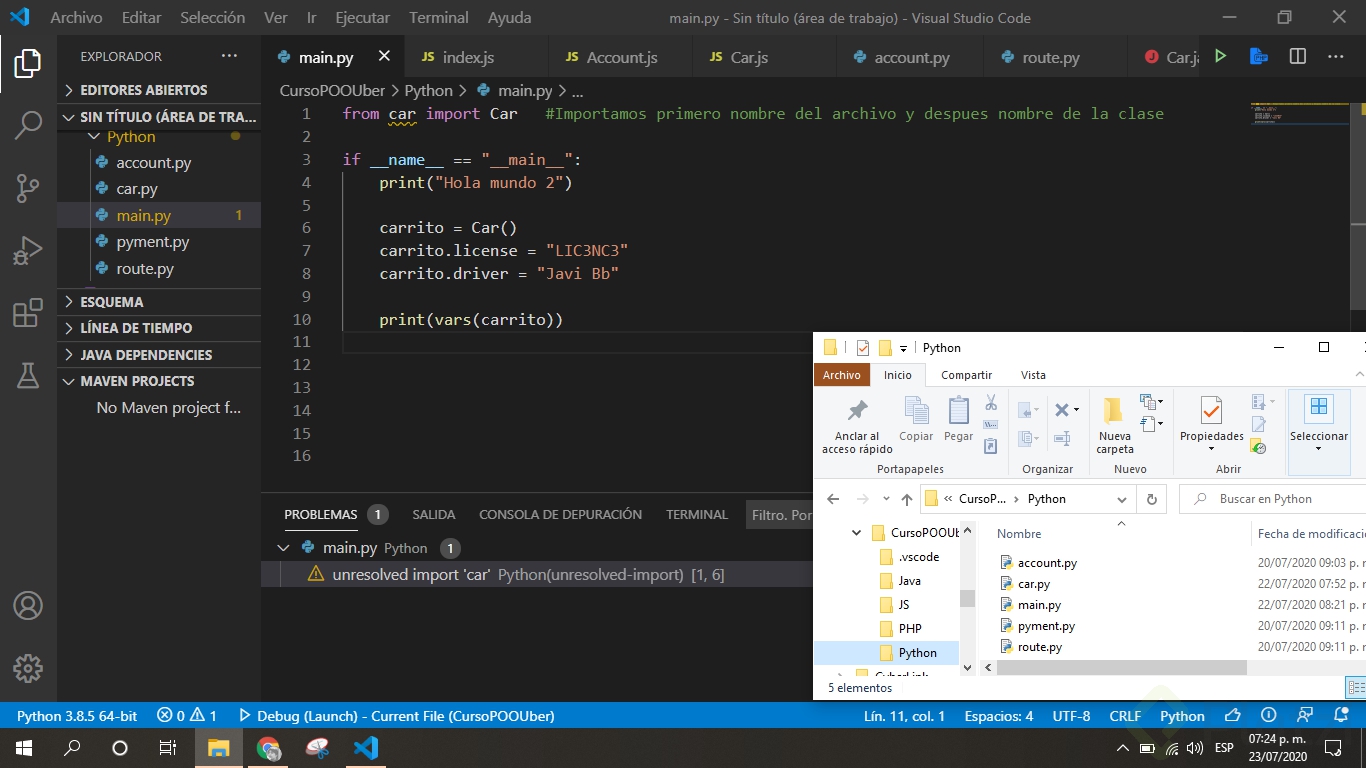Click Copiar in File Explorer ribbon
Image resolution: width=1366 pixels, height=768 pixels.
tap(916, 419)
